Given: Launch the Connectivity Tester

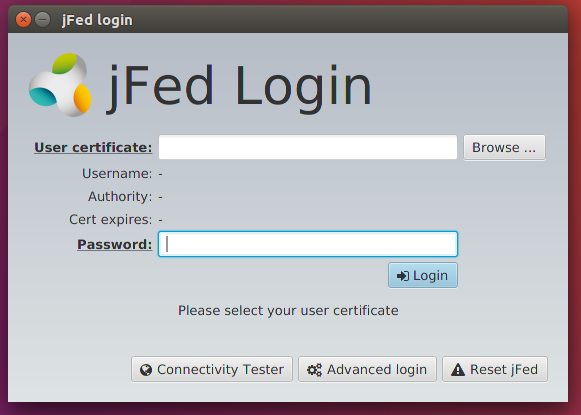Looking at the screenshot, I should tap(212, 369).
